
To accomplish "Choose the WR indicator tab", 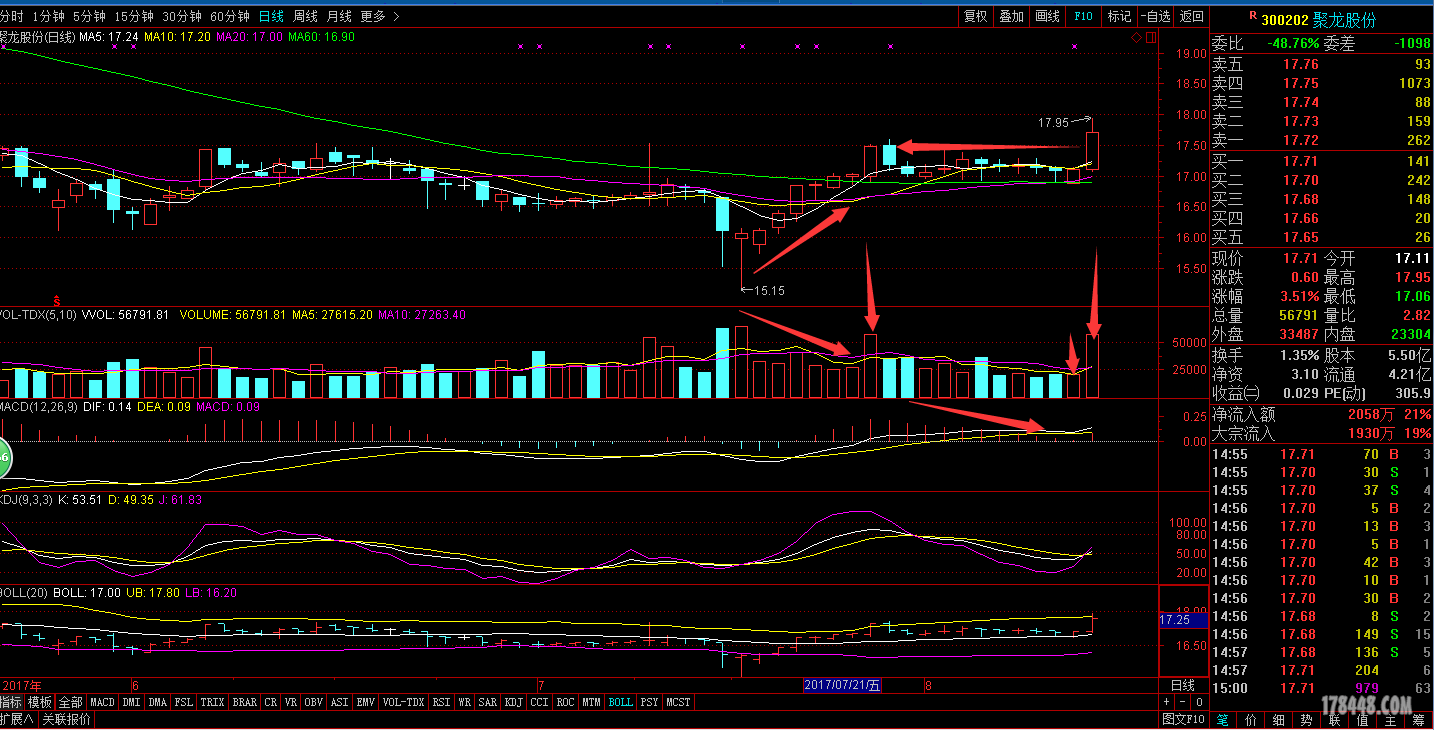I will click(464, 702).
